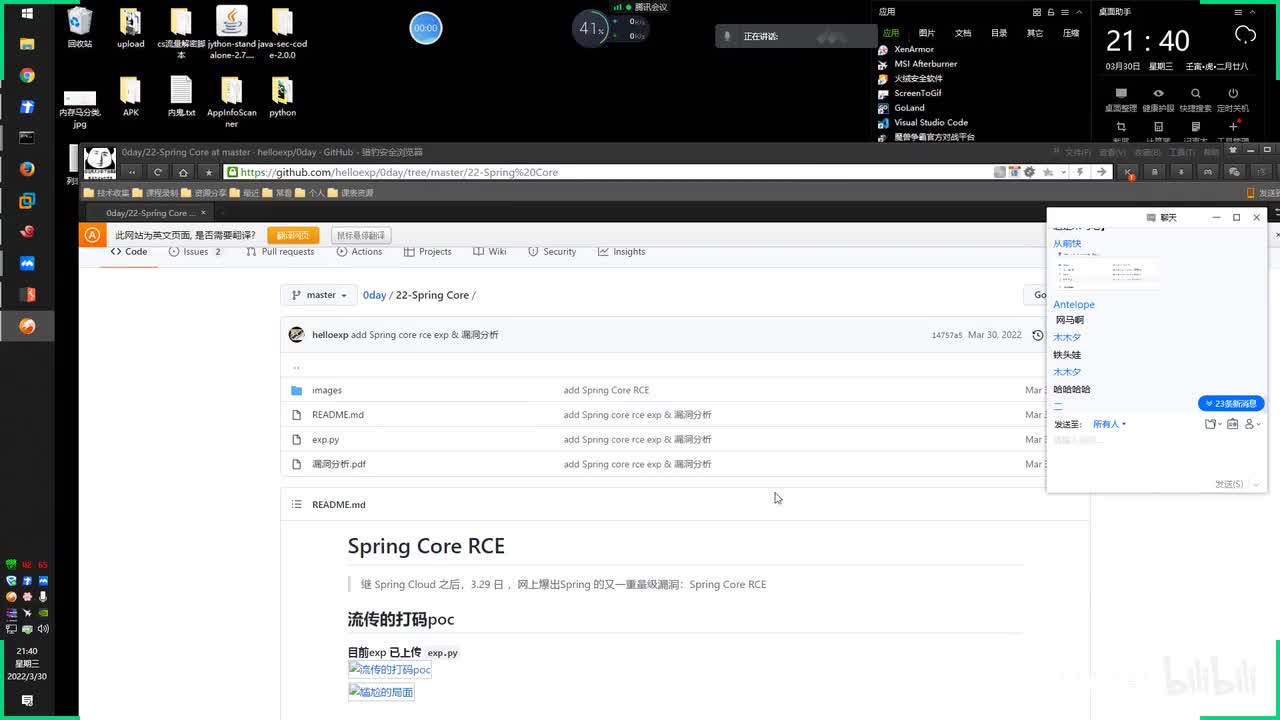Image resolution: width=1280 pixels, height=720 pixels.
Task: Open the master branch dropdown
Action: click(x=318, y=295)
